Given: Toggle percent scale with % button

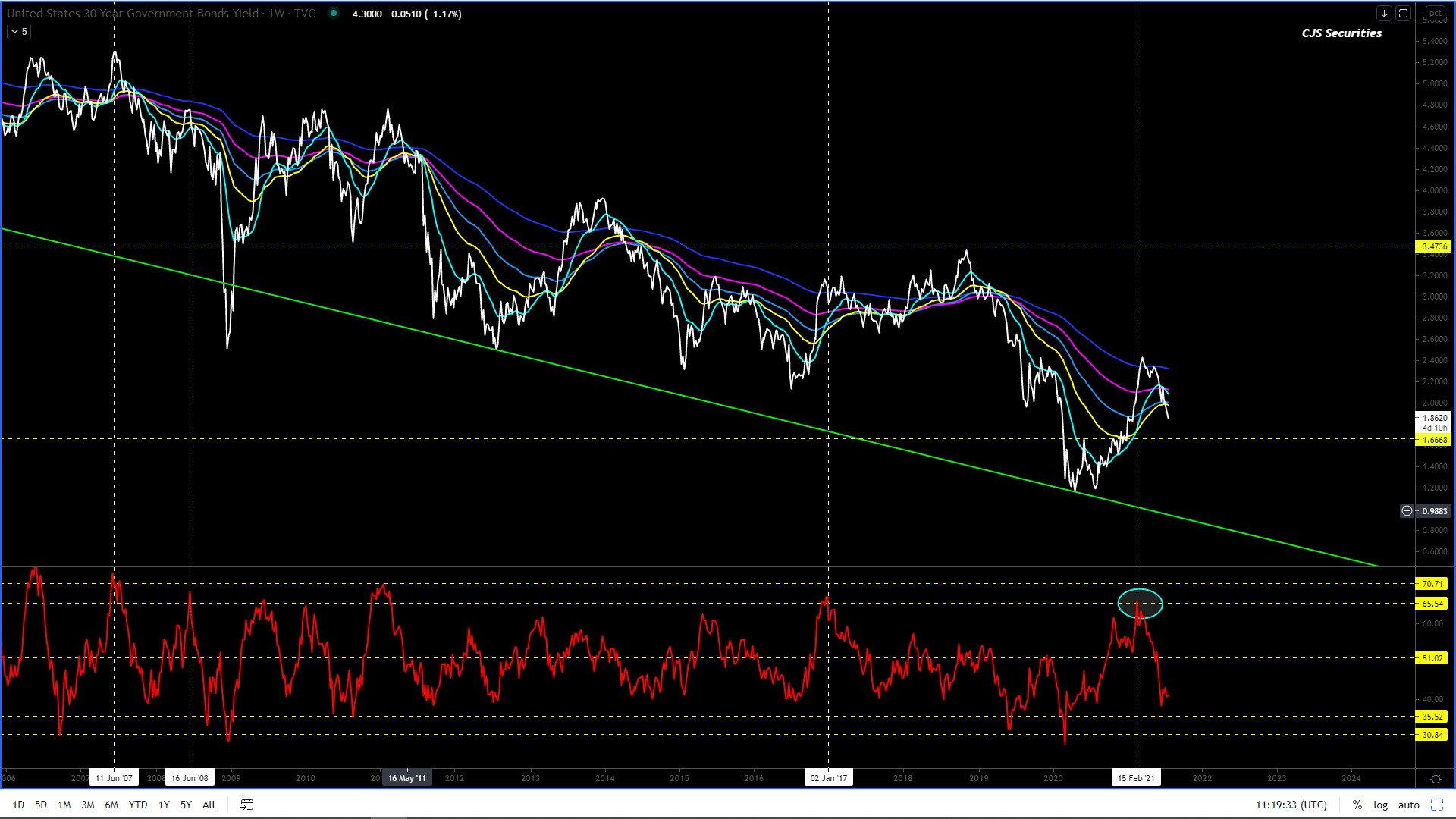Looking at the screenshot, I should 1357,805.
